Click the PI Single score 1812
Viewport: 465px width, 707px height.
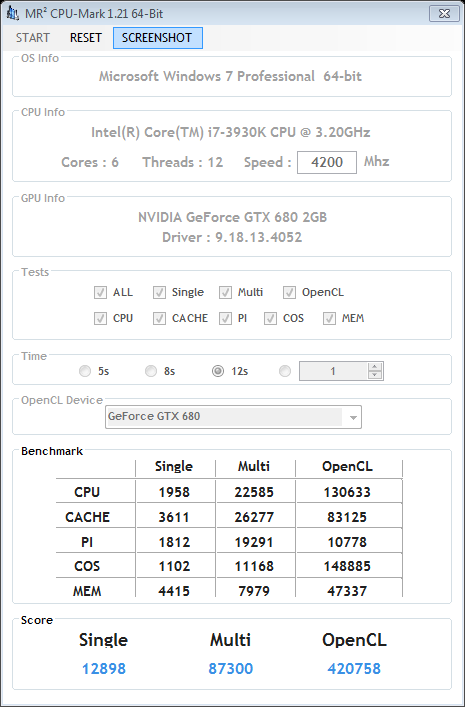pyautogui.click(x=174, y=542)
